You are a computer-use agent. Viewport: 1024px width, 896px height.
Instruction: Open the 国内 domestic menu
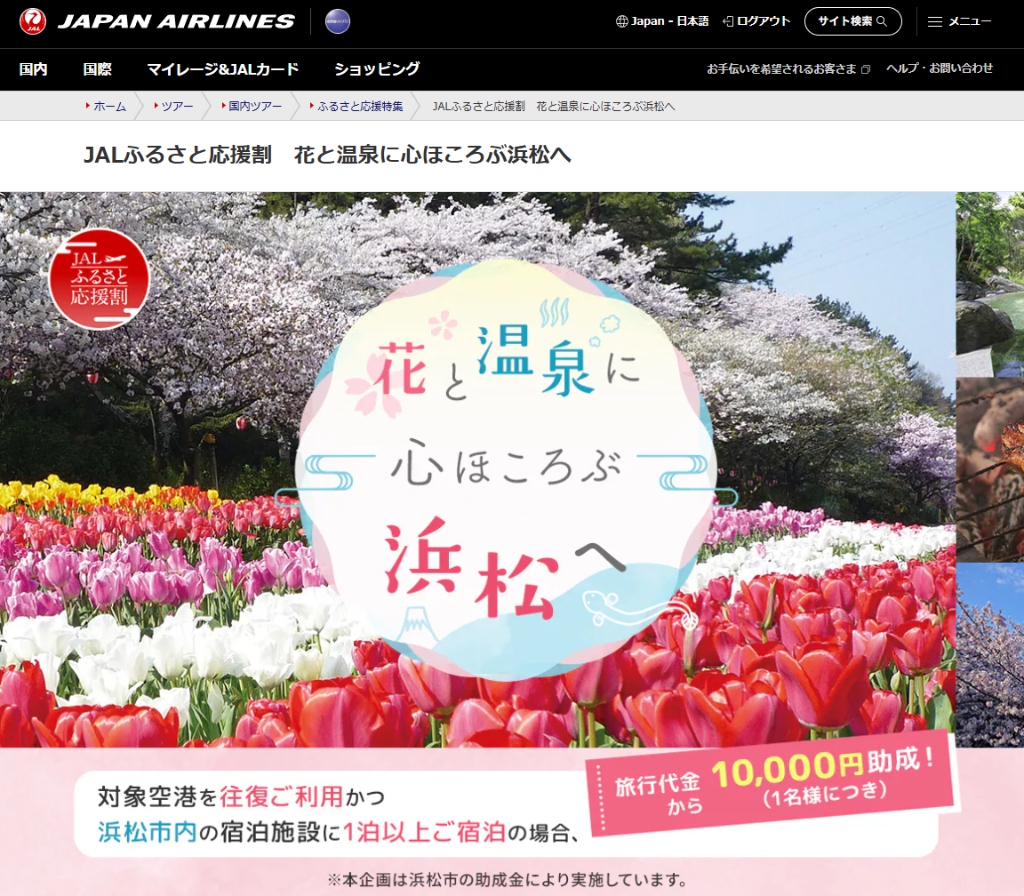click(33, 69)
